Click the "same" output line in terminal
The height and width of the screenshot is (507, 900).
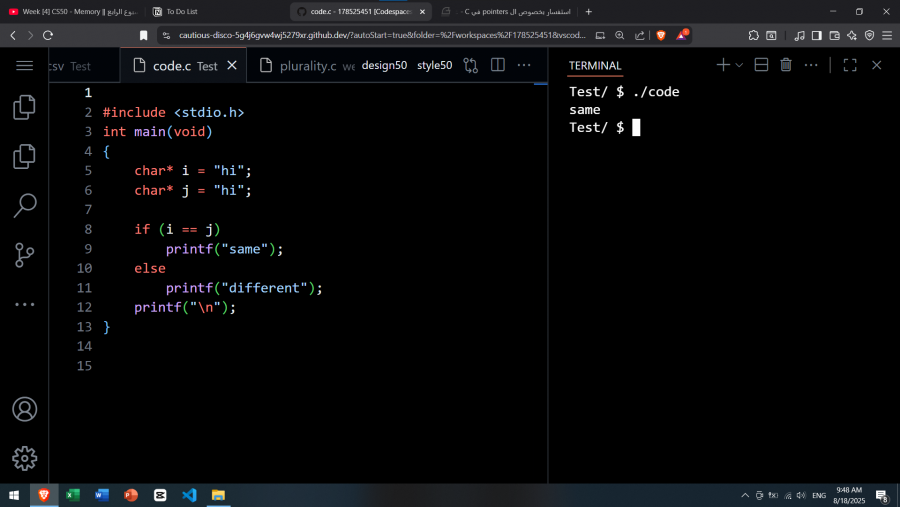[x=584, y=110]
